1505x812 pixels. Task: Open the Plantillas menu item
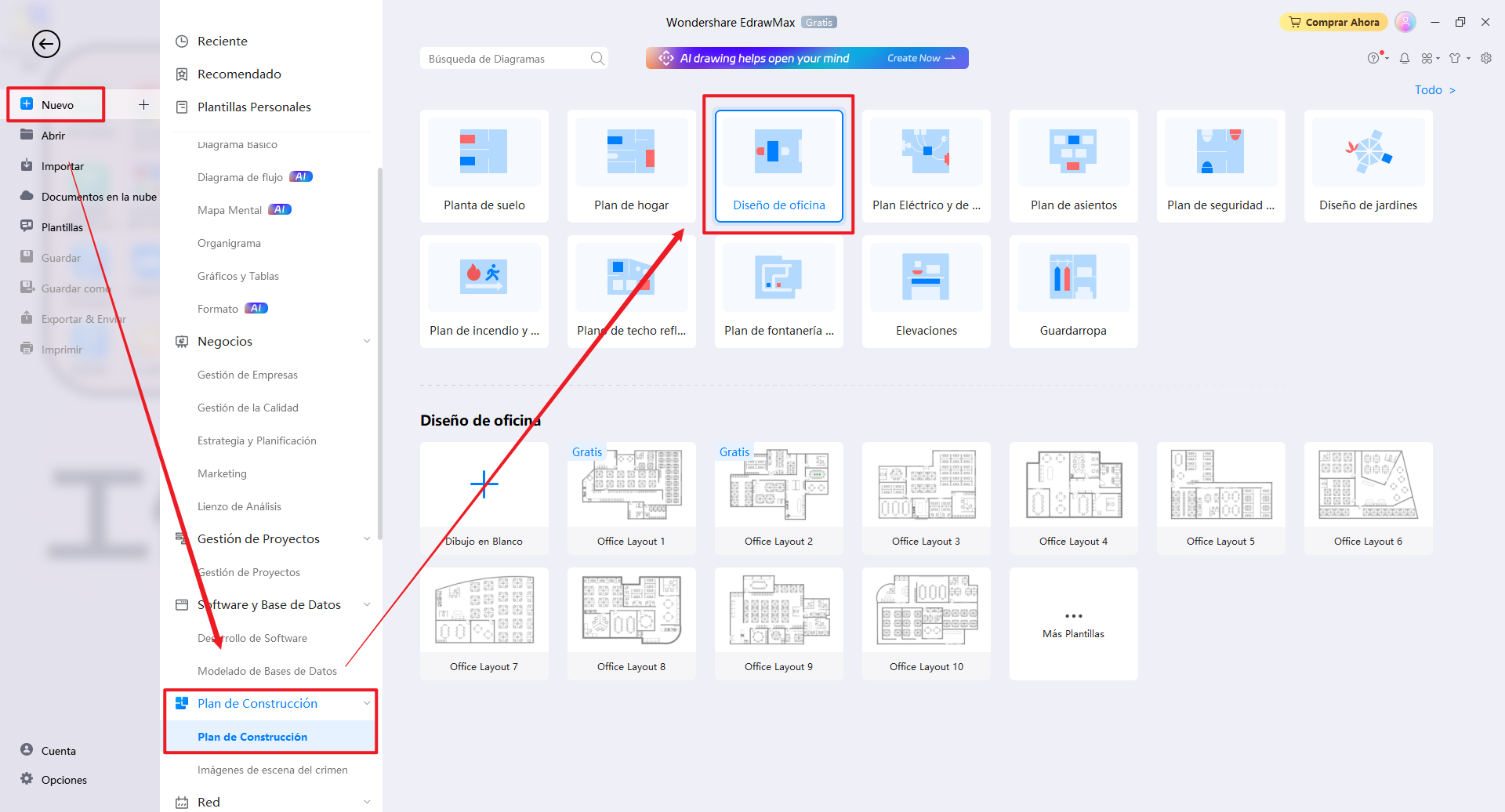coord(62,227)
